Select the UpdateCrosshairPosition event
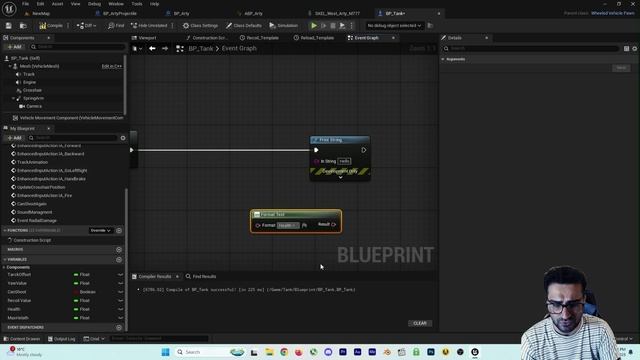Image resolution: width=640 pixels, height=360 pixels. [x=41, y=187]
